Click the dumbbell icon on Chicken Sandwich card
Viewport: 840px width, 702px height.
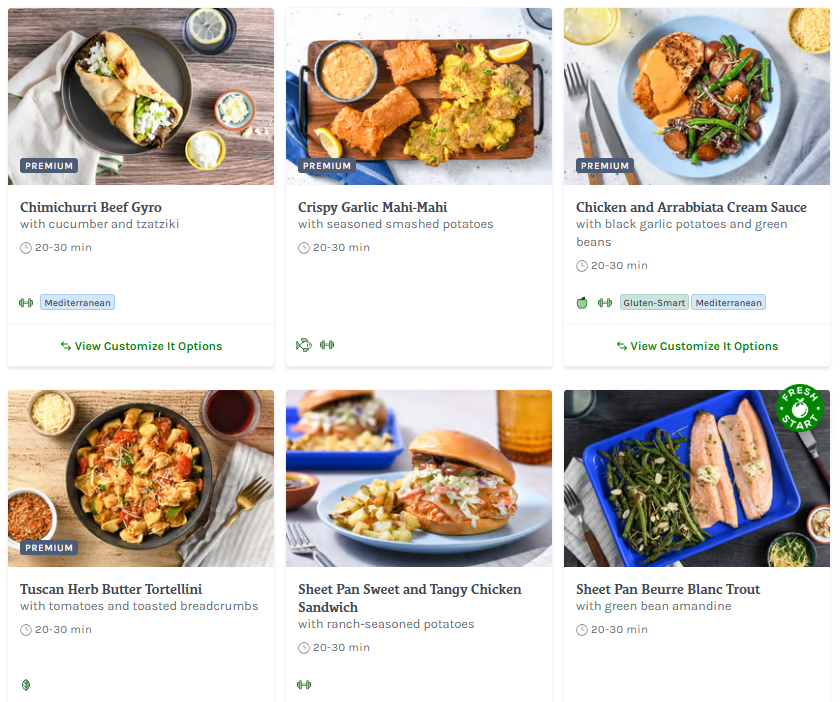coord(304,685)
